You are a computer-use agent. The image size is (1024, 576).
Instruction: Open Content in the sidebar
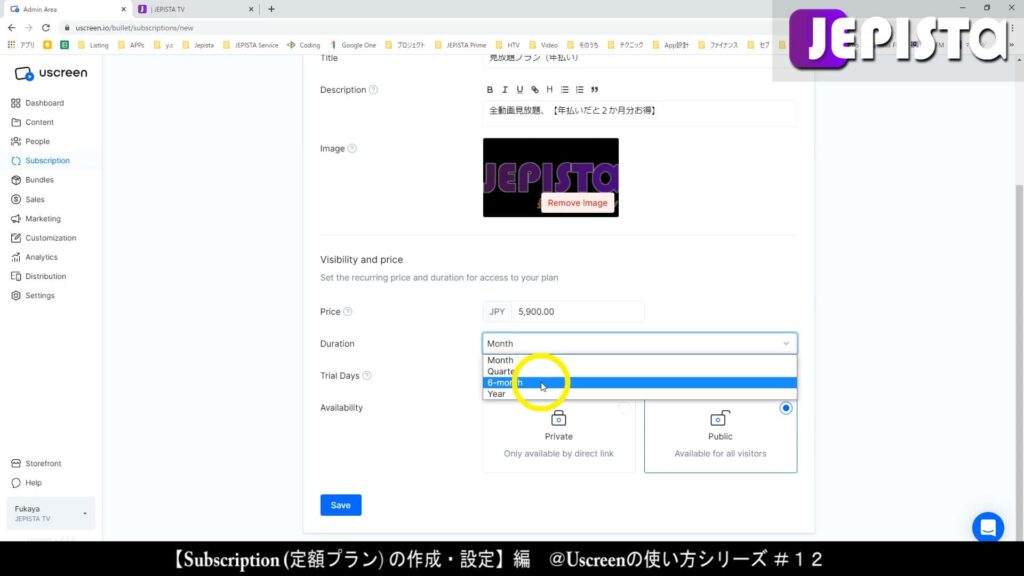click(x=39, y=122)
